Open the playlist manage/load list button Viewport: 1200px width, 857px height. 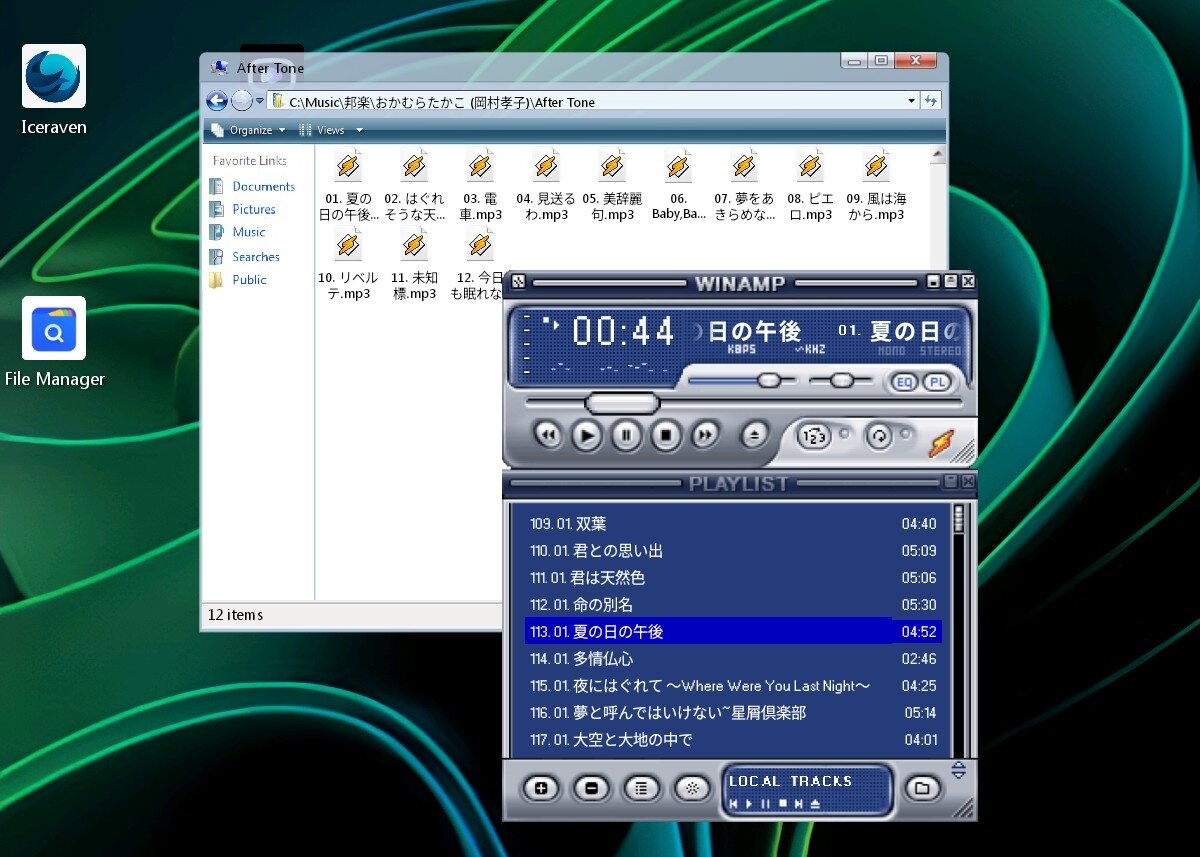click(x=922, y=788)
